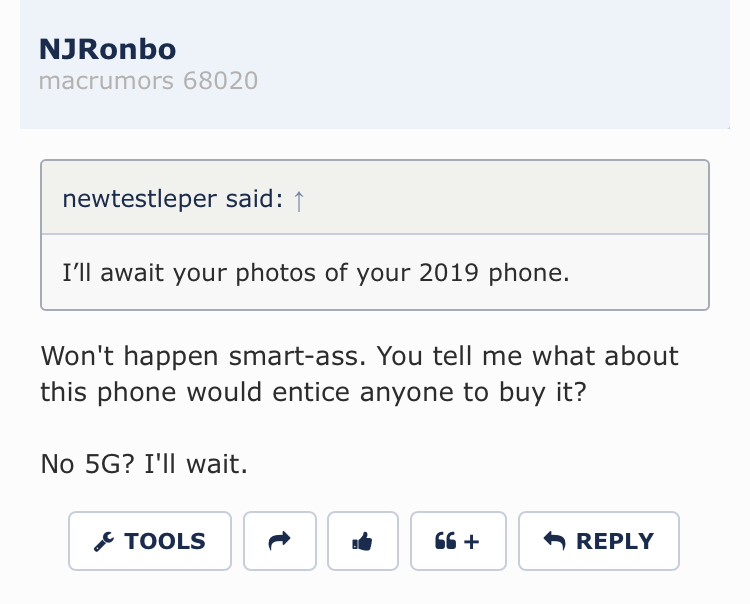This screenshot has width=750, height=604.
Task: Reply to NJRonbo's post
Action: click(x=599, y=541)
